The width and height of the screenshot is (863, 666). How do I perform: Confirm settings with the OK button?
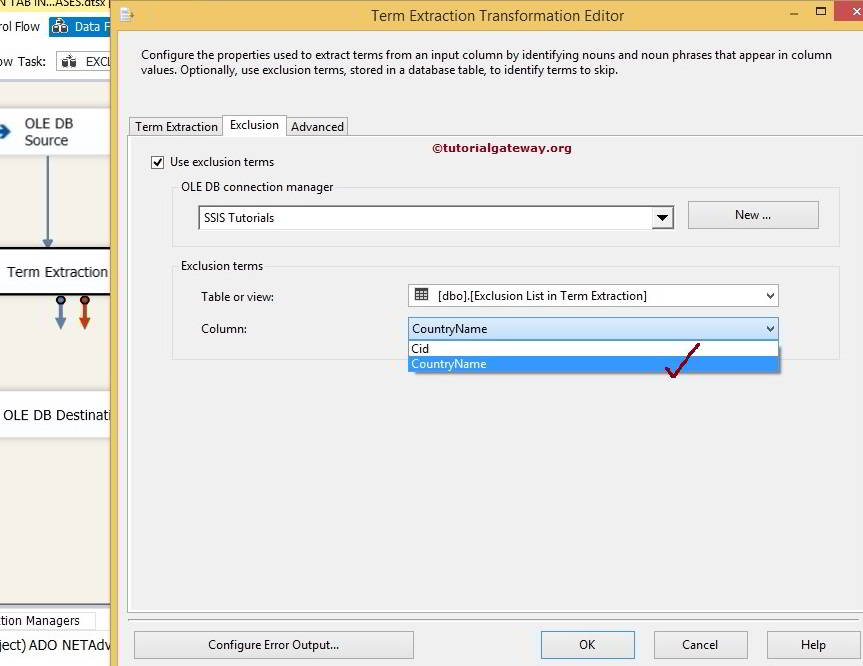point(587,644)
